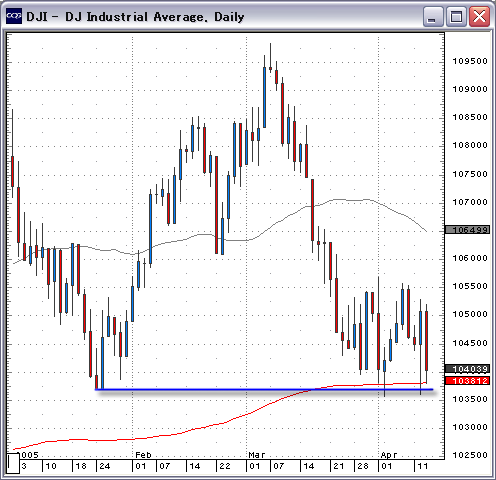The image size is (496, 480).
Task: Click the 104500 price axis label
Action: pos(470,343)
